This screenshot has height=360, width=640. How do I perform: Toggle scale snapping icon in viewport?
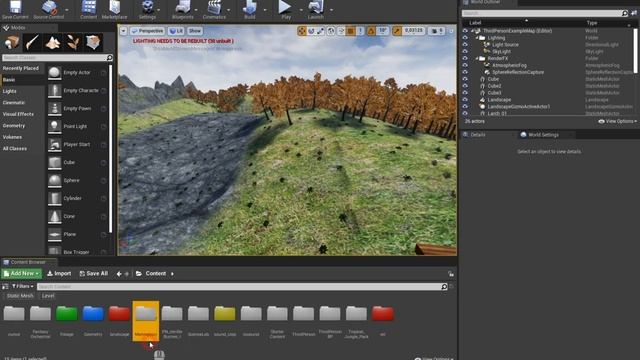(x=397, y=31)
